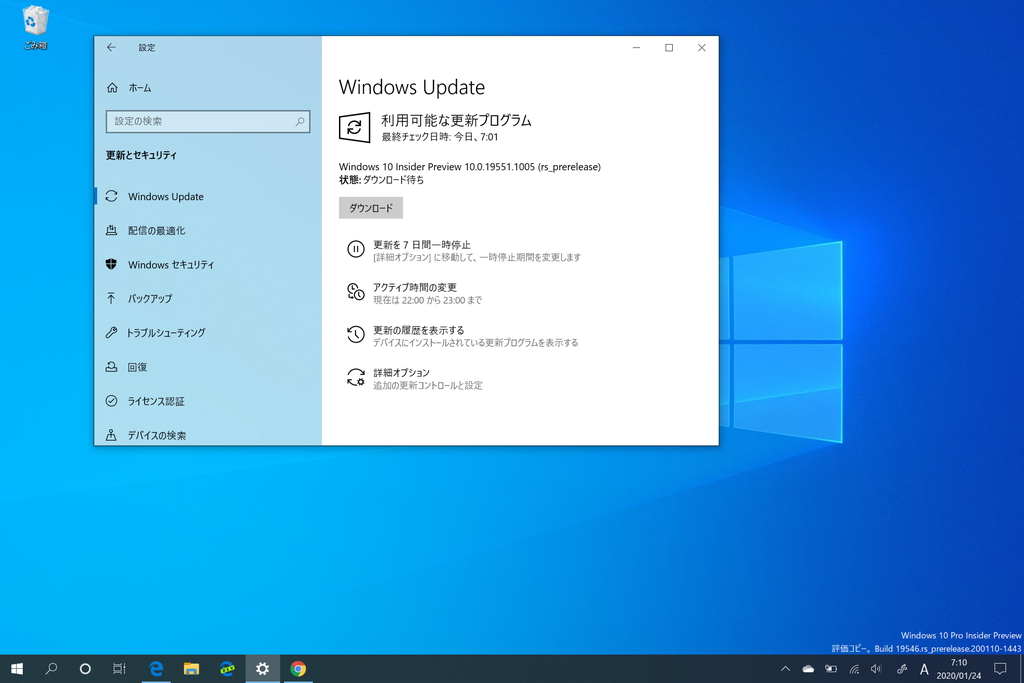Launch Microsoft Edge from the taskbar
The image size is (1024, 683).
point(156,669)
